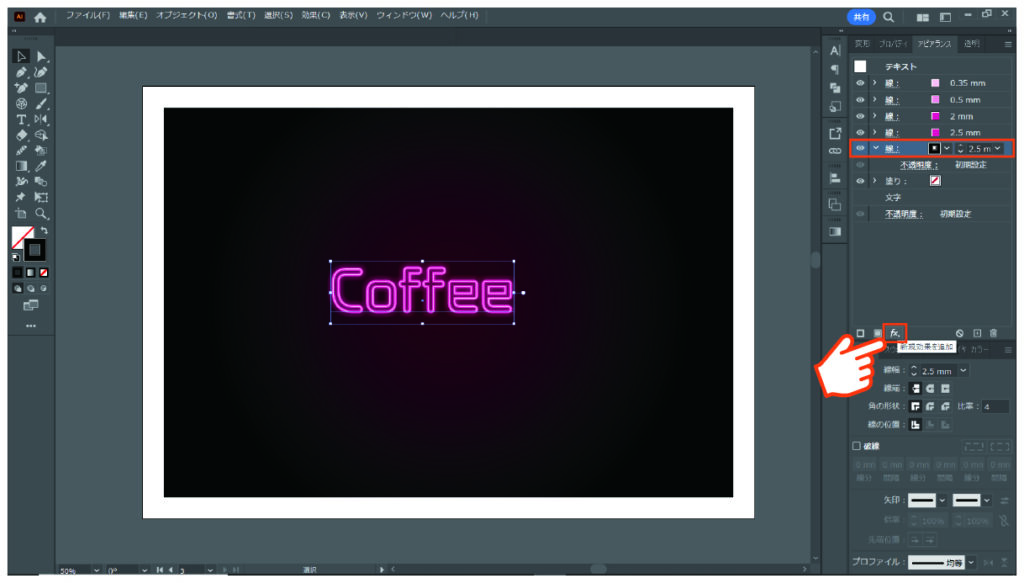Toggle eye on highlighted stroke row
The width and height of the screenshot is (1024, 583).
[x=860, y=149]
